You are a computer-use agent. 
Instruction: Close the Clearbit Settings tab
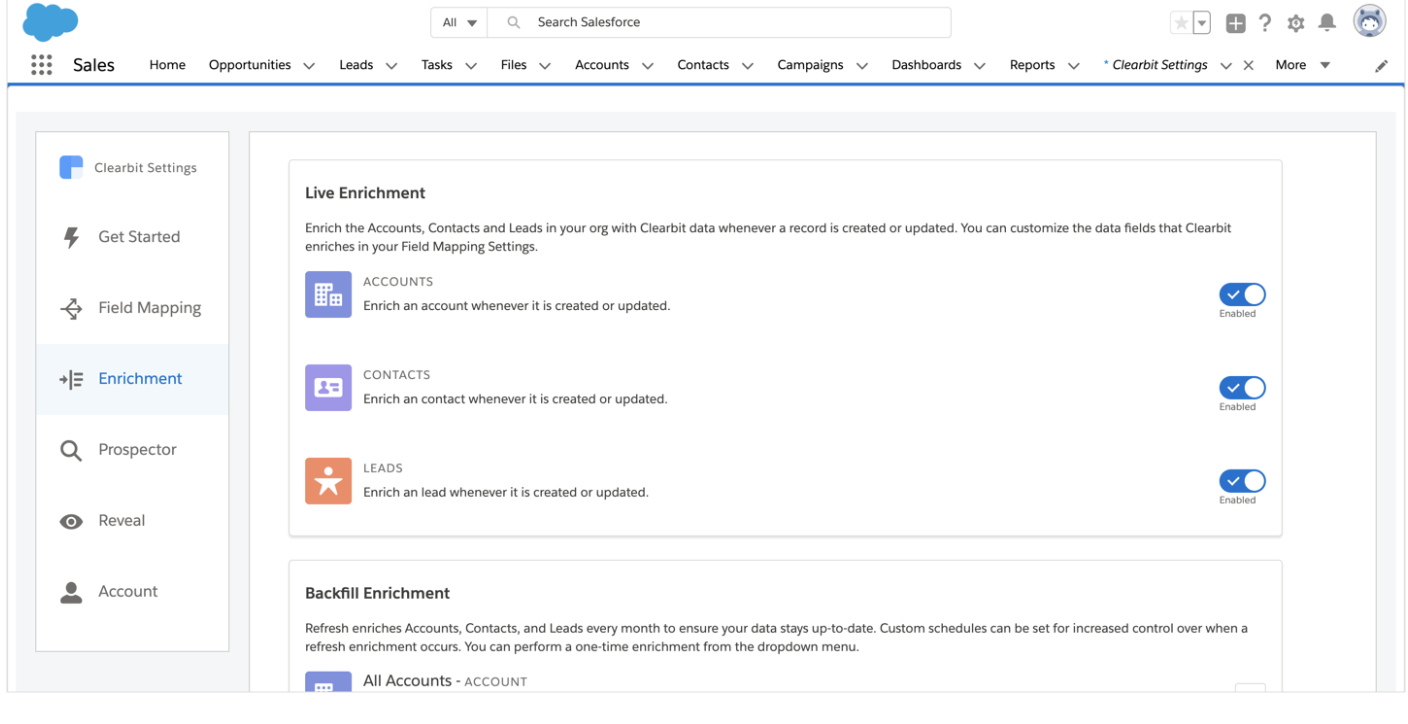click(1248, 66)
